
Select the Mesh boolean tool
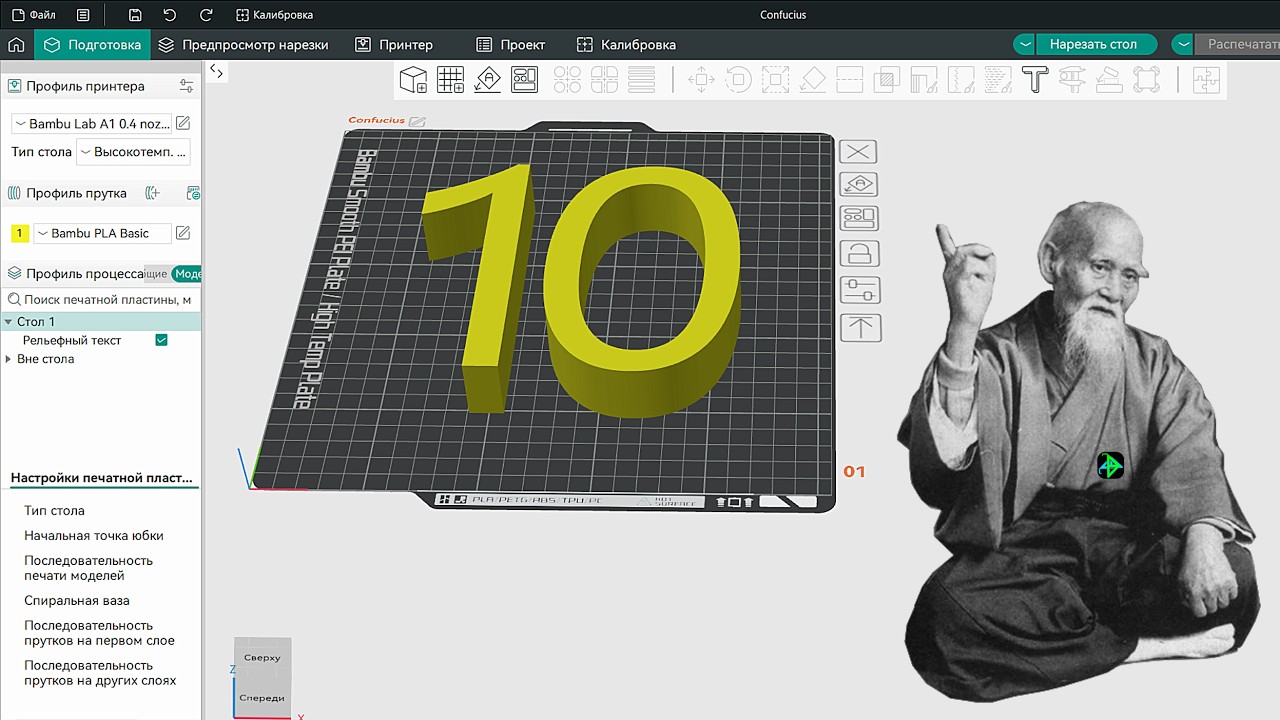[886, 80]
